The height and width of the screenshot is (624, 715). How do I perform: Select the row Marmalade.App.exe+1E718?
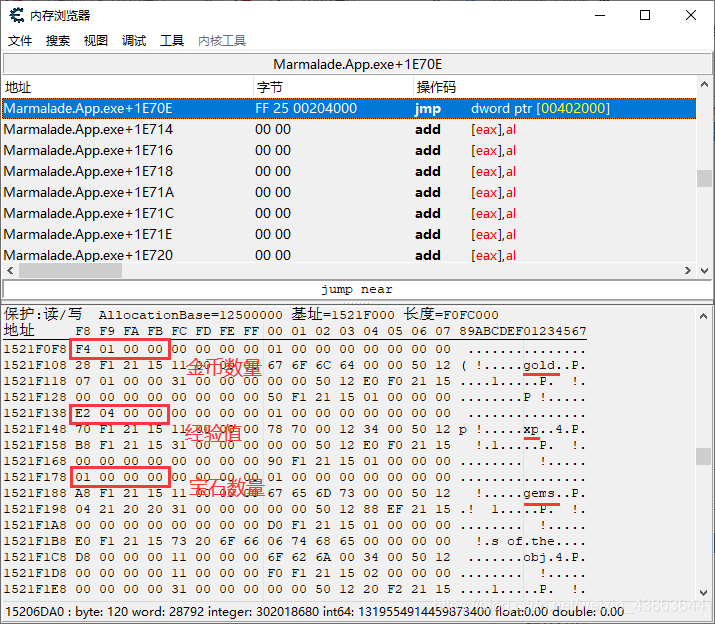click(349, 172)
